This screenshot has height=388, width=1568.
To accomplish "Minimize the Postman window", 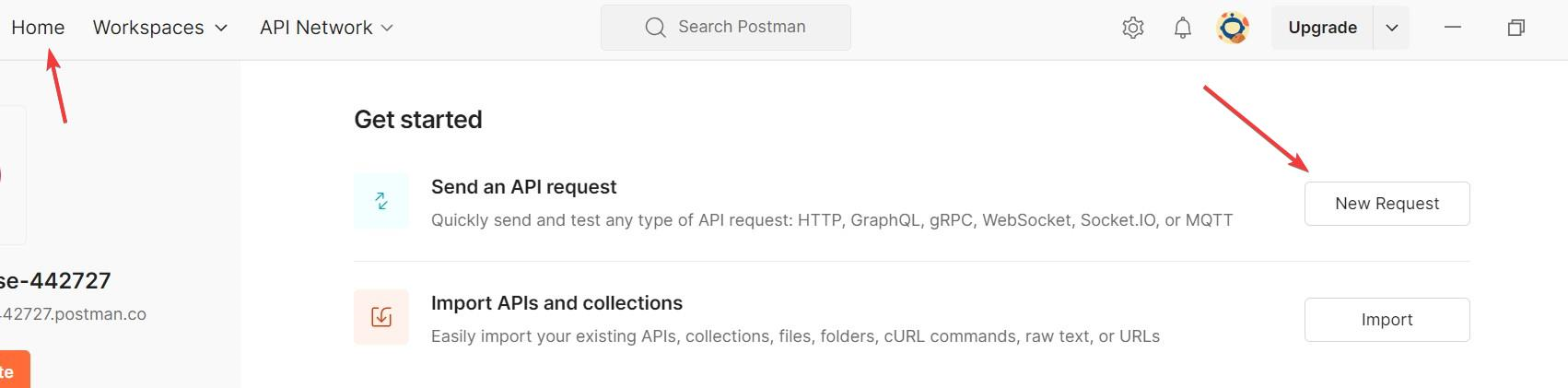I will pyautogui.click(x=1453, y=28).
